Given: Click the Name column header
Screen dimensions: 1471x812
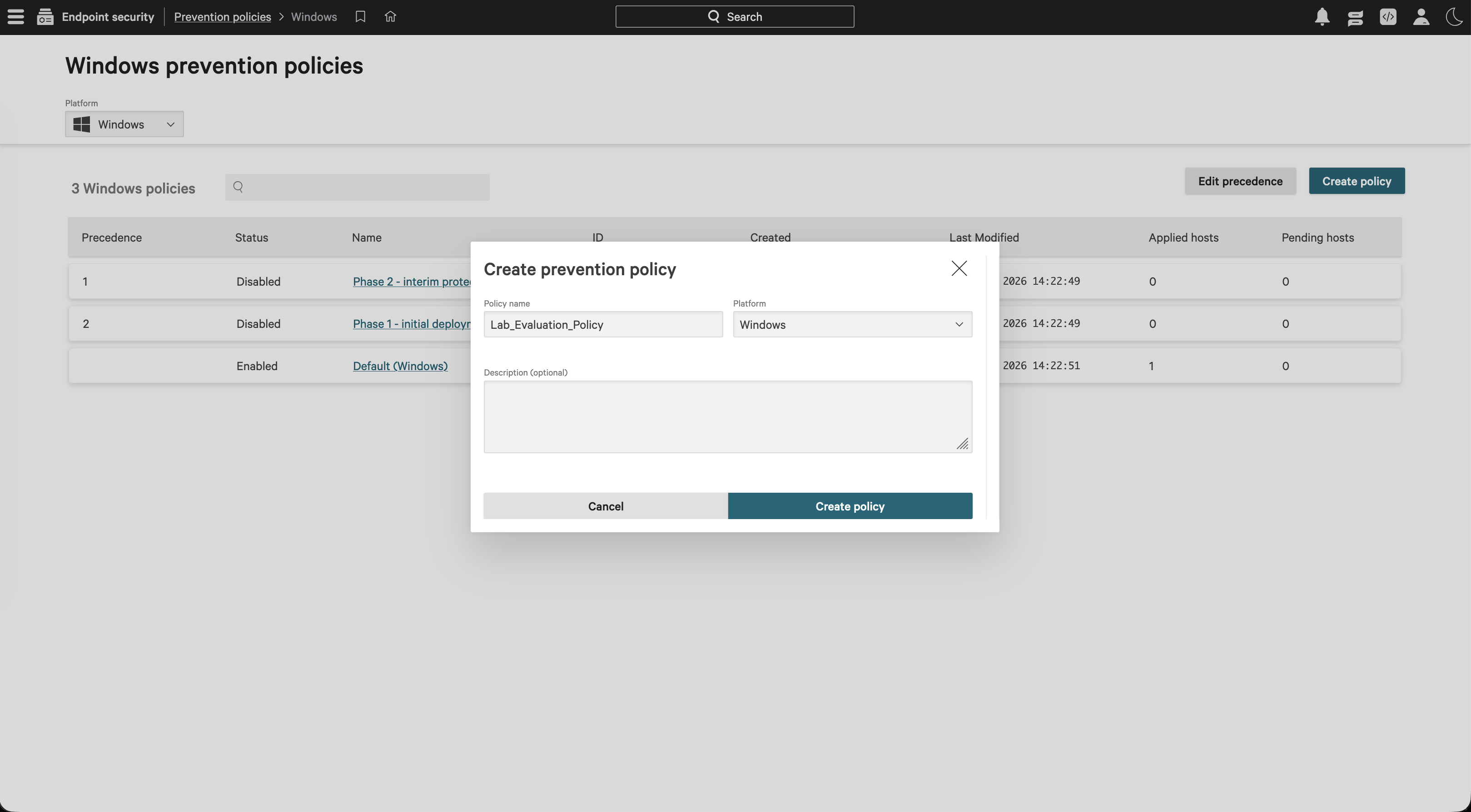Looking at the screenshot, I should coord(367,238).
